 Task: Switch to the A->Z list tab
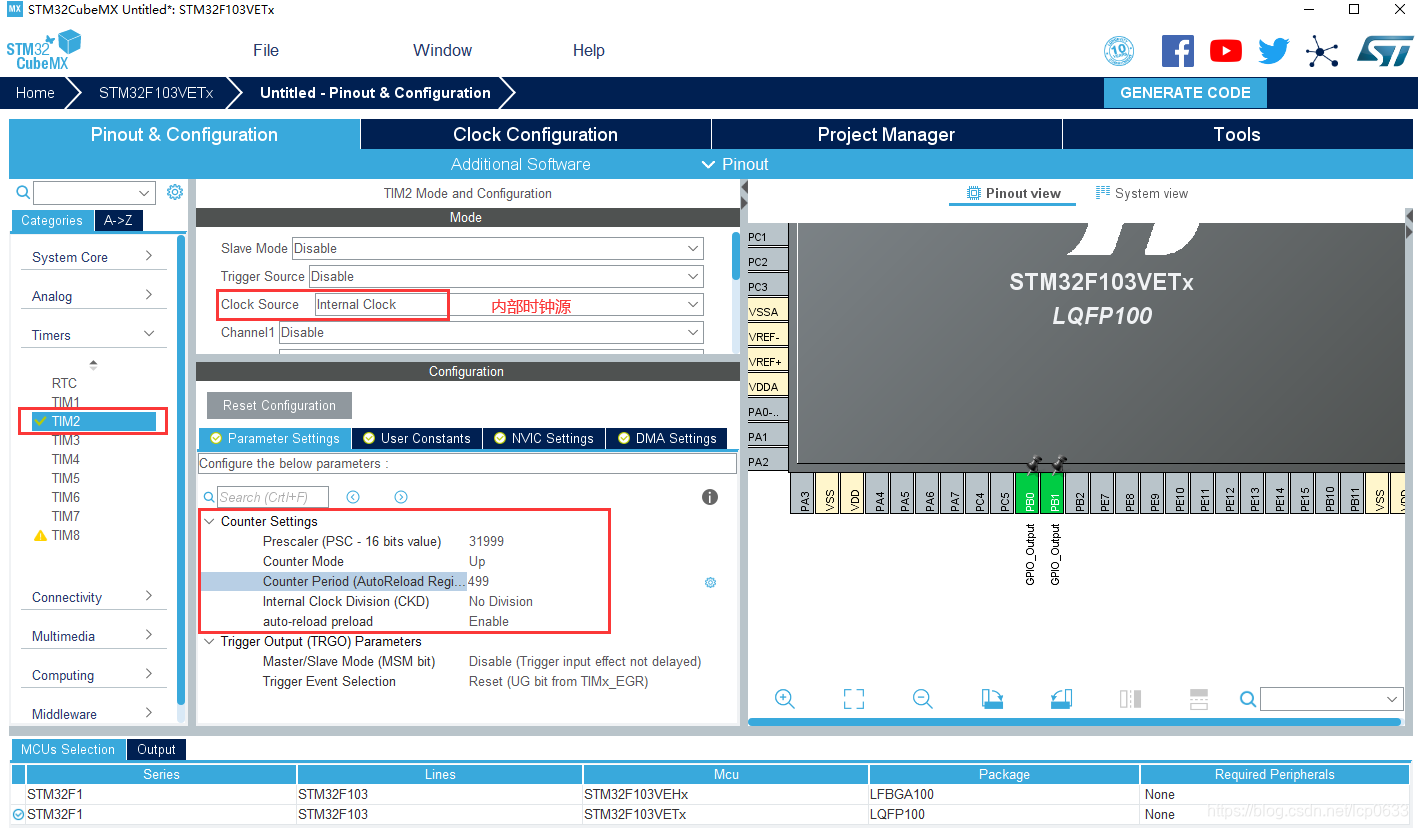click(x=118, y=220)
